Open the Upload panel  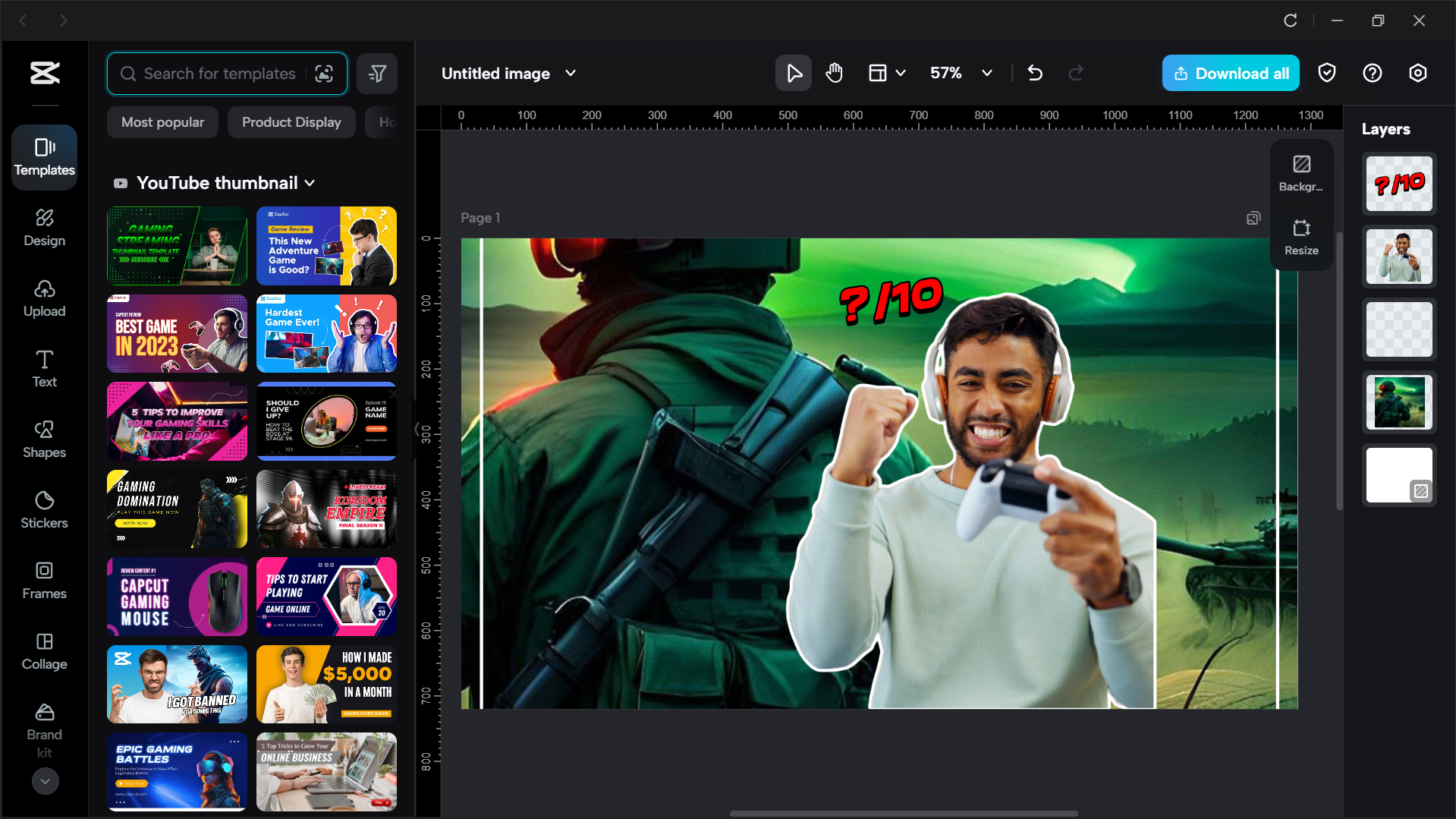(x=43, y=298)
